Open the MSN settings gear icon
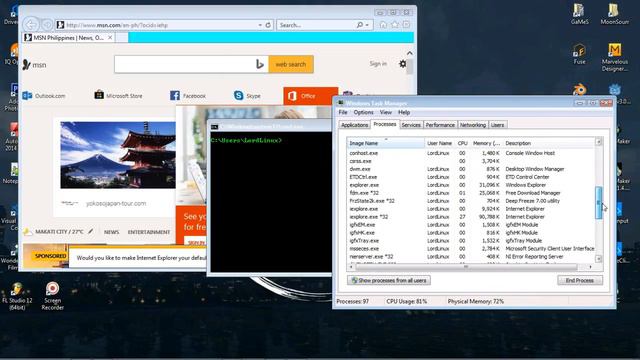The height and width of the screenshot is (360, 640). click(403, 64)
